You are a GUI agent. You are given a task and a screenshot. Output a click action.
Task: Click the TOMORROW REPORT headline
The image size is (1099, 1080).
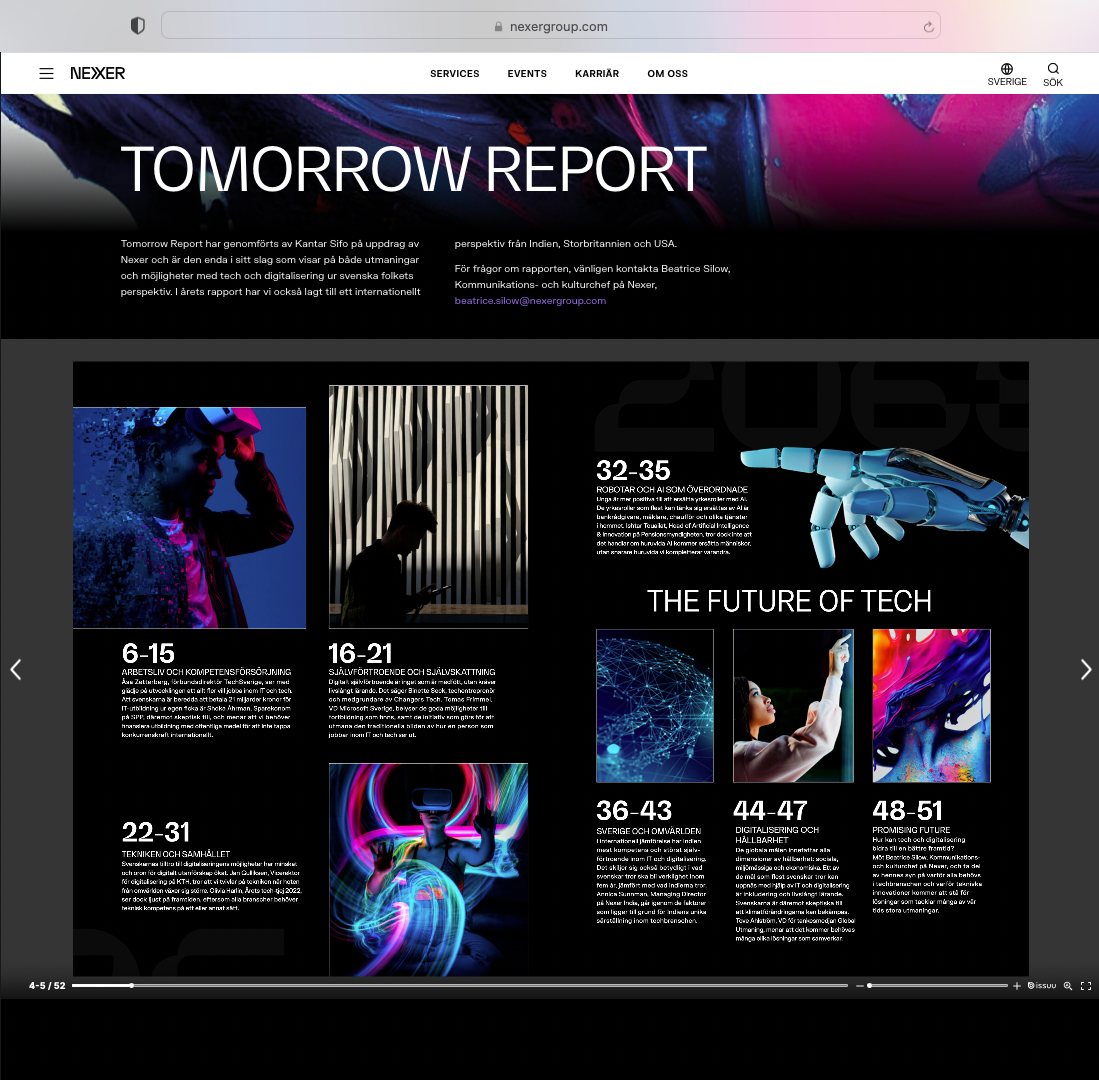(414, 169)
